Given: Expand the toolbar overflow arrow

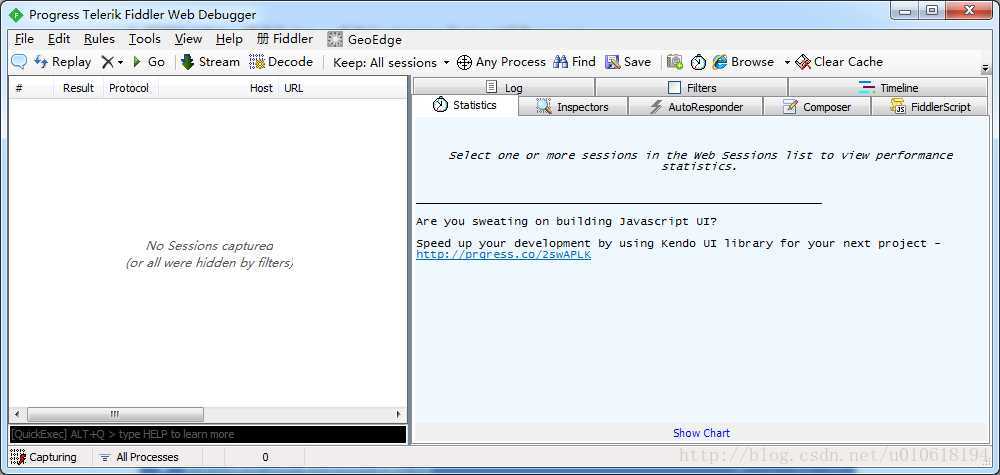Looking at the screenshot, I should click(985, 68).
